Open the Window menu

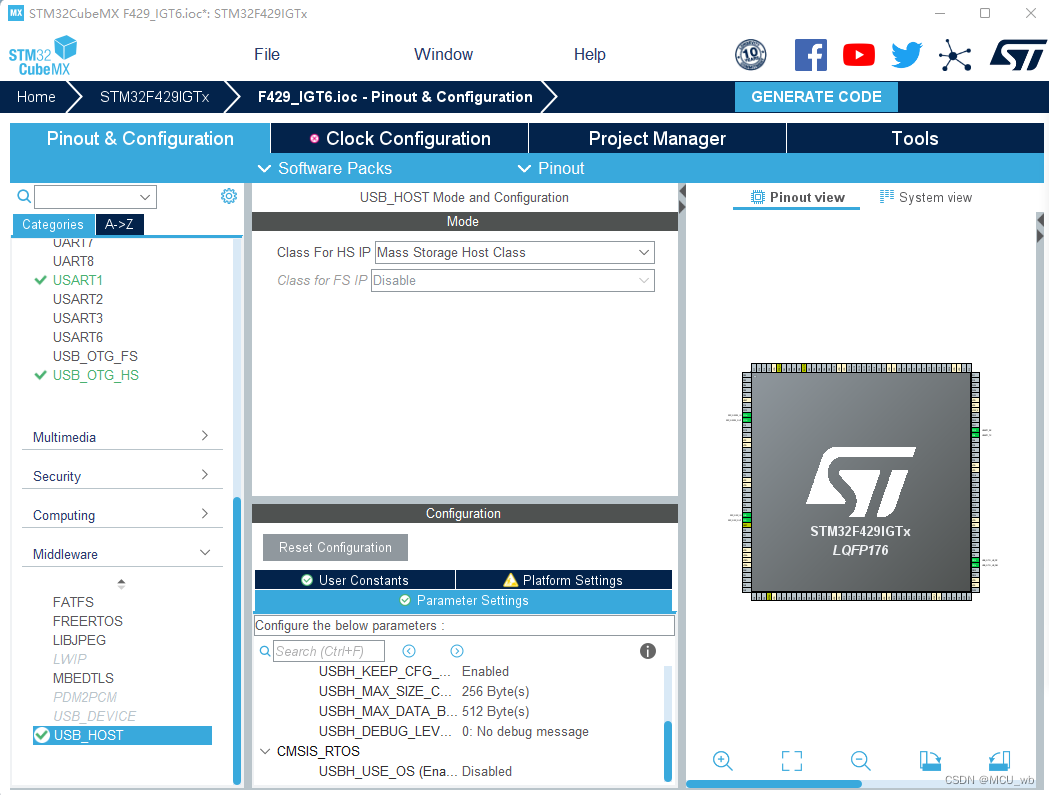[443, 54]
